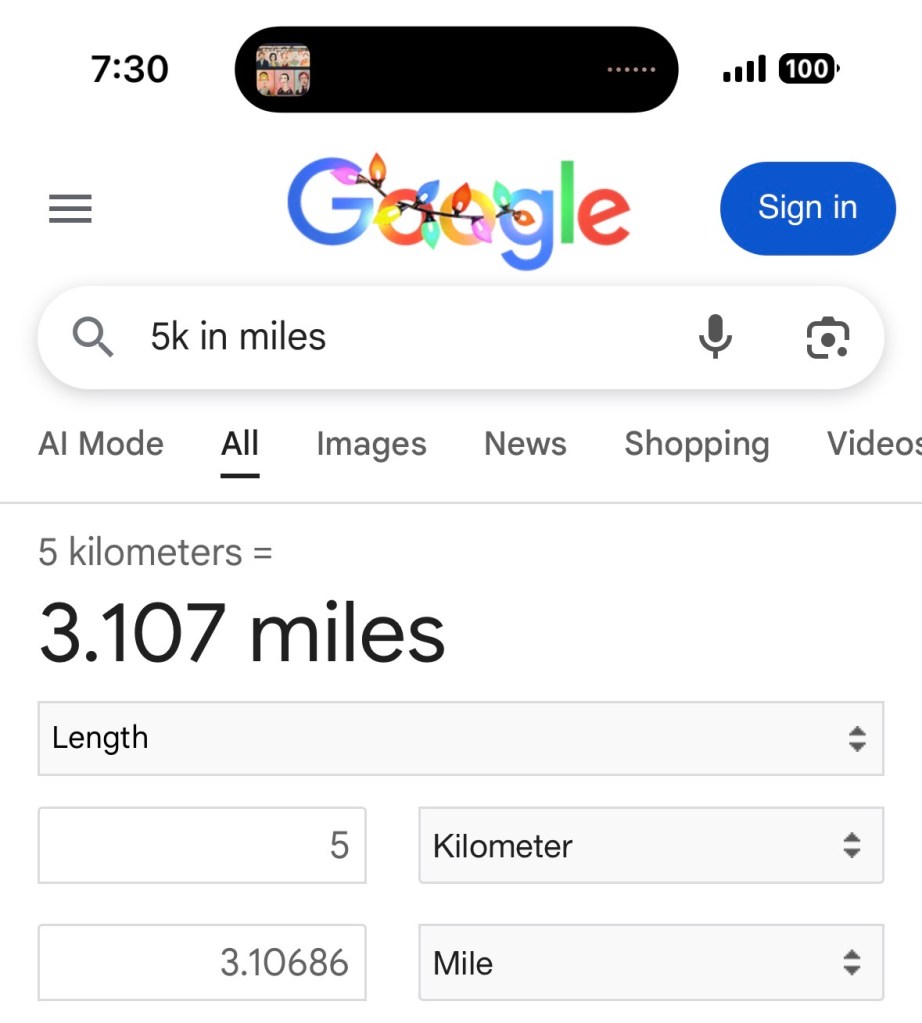Focus the mile value field showing 3.10686
The width and height of the screenshot is (922, 1023).
202,963
